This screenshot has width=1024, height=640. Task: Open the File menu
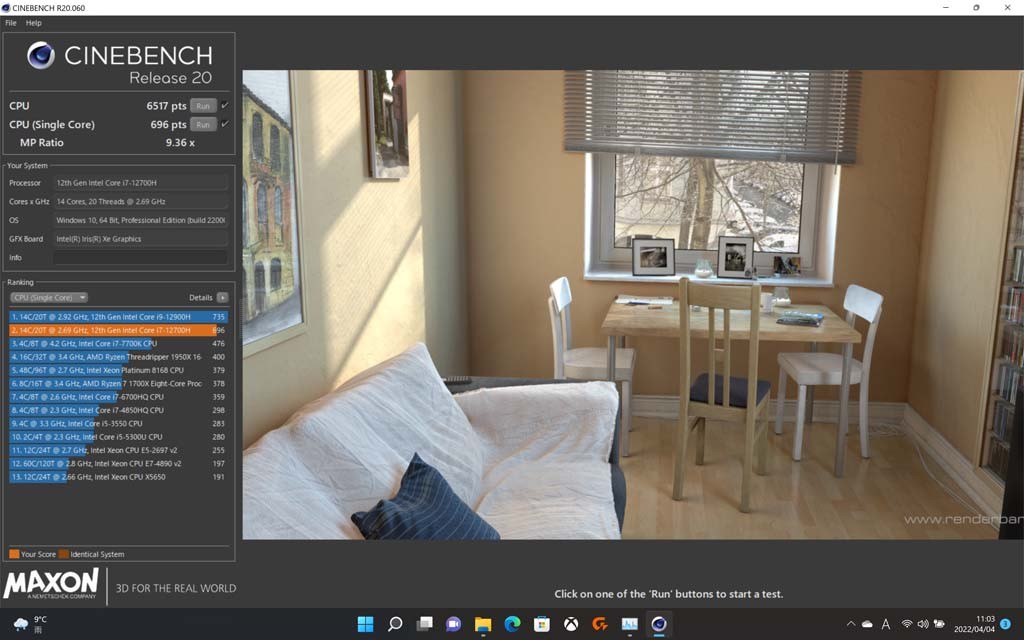(10, 23)
